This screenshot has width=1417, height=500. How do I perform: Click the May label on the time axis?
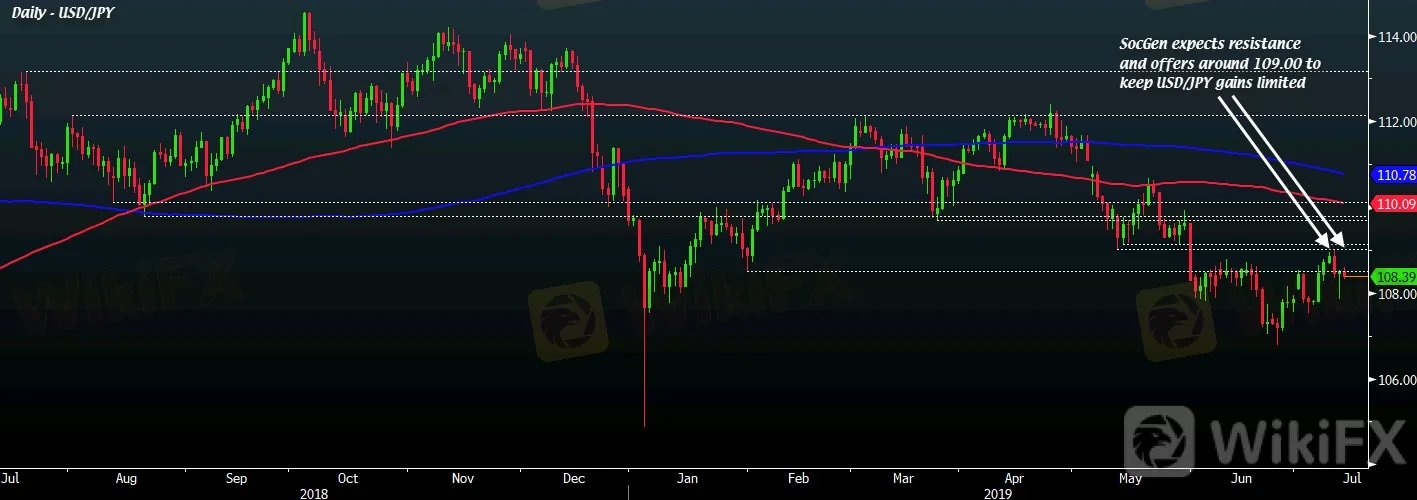tap(1131, 478)
